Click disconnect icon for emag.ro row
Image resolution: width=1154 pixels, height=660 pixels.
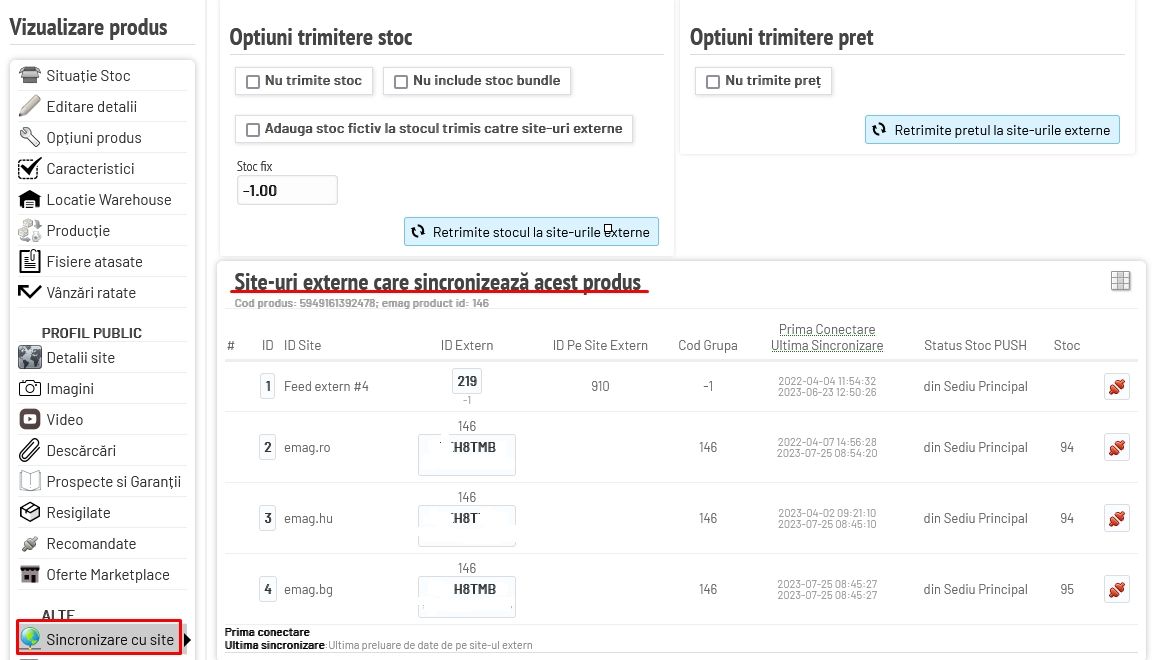[1116, 447]
